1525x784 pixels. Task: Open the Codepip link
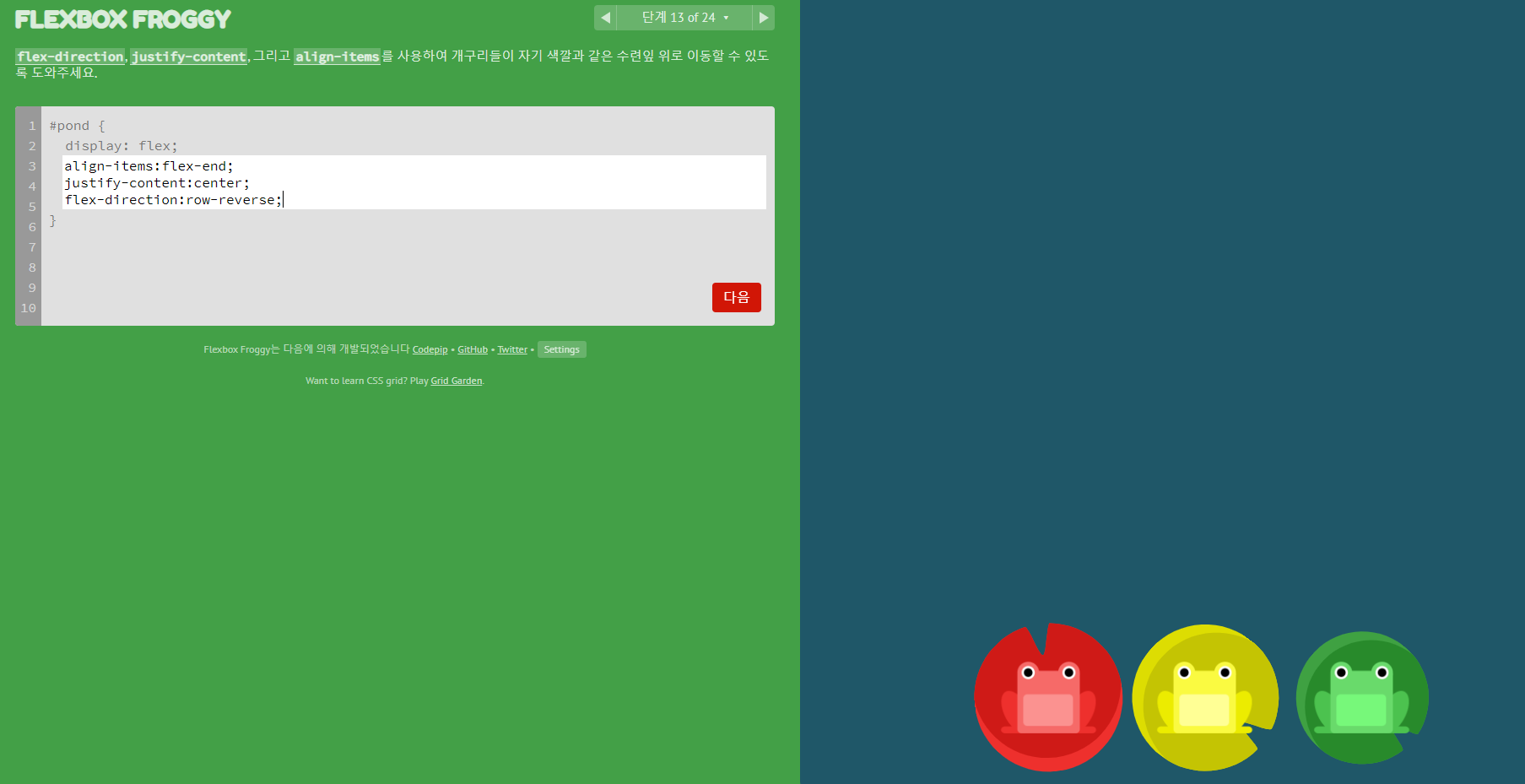(430, 349)
